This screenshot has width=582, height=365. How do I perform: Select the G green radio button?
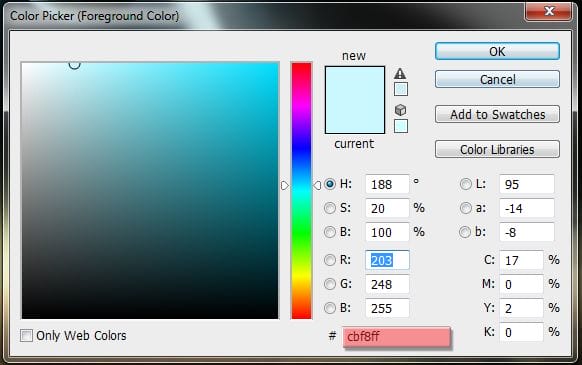(x=330, y=284)
